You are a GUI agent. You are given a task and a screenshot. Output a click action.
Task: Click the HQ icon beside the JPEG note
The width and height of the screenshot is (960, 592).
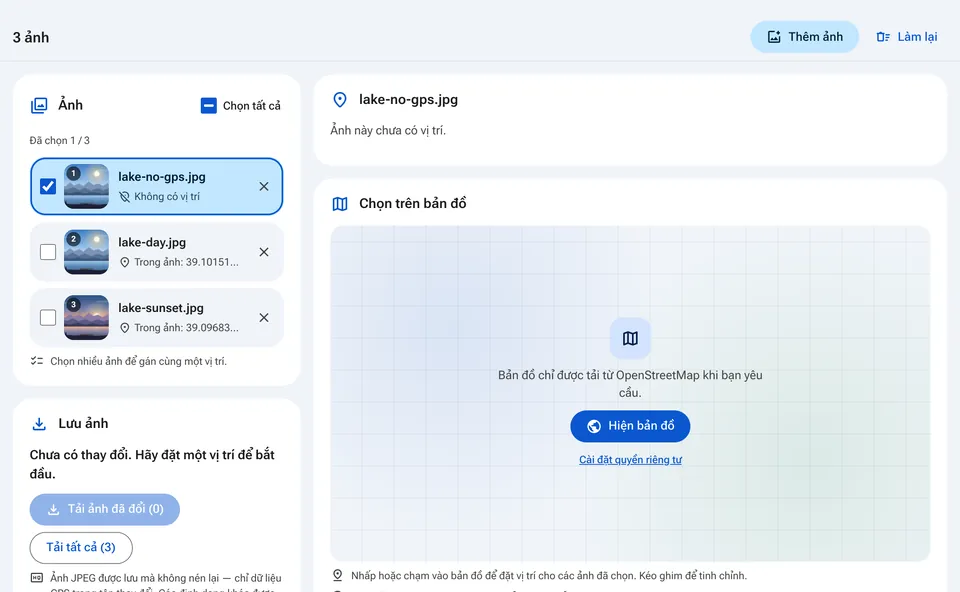[37, 578]
